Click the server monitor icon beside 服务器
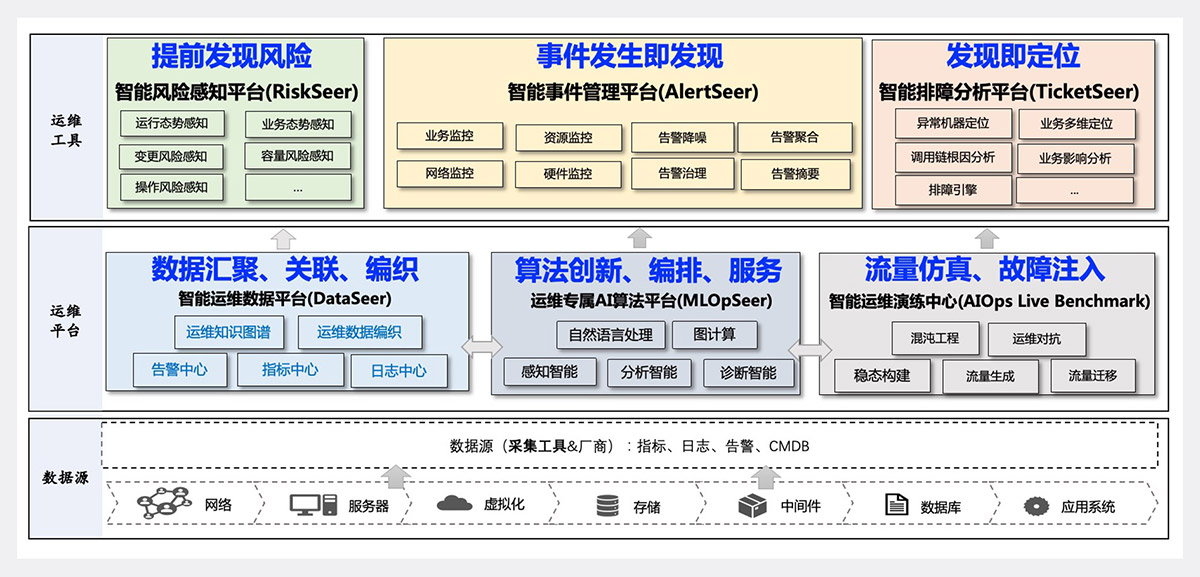This screenshot has height=577, width=1200. [x=313, y=505]
